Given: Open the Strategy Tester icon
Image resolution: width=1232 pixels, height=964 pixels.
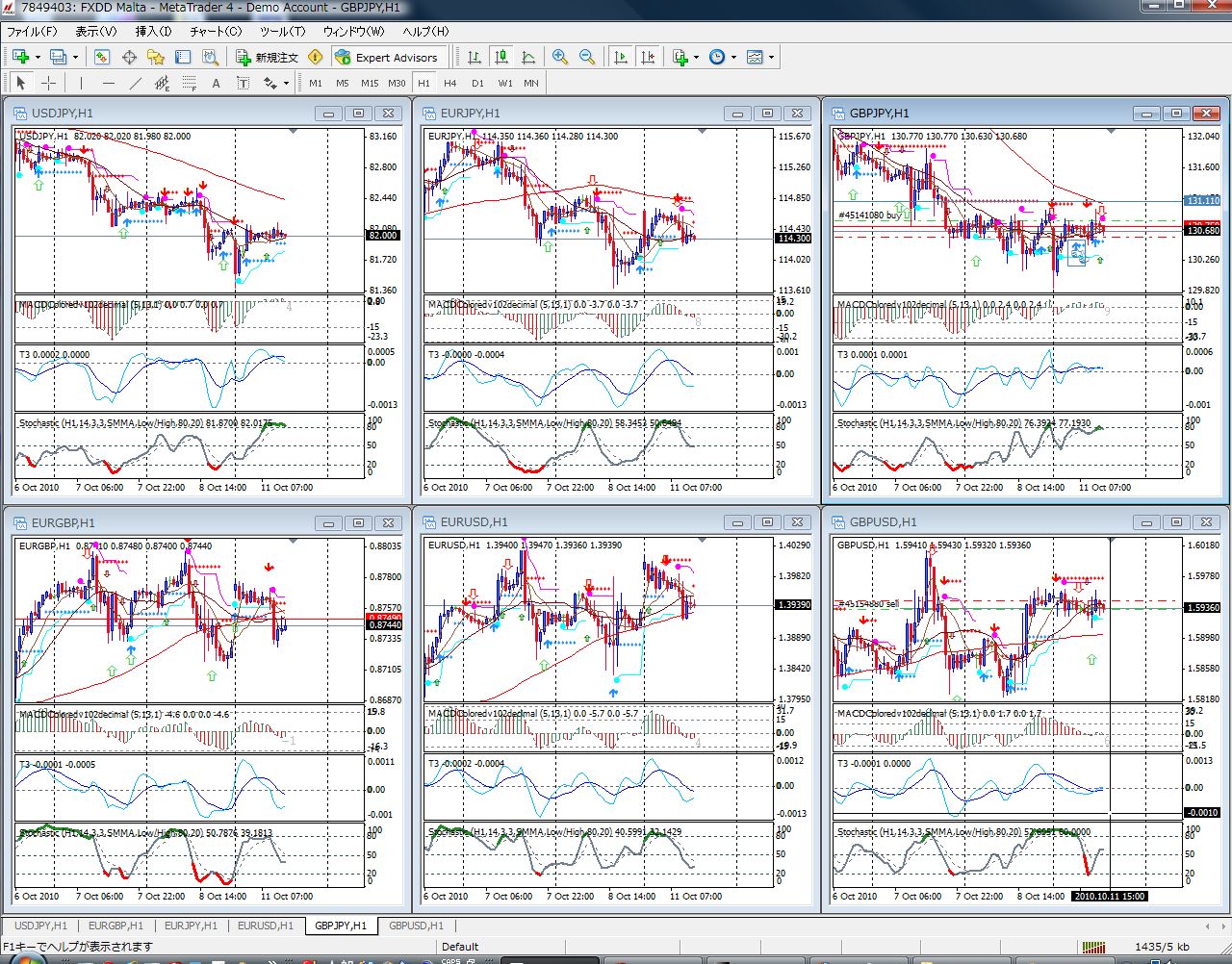Looking at the screenshot, I should (x=210, y=57).
